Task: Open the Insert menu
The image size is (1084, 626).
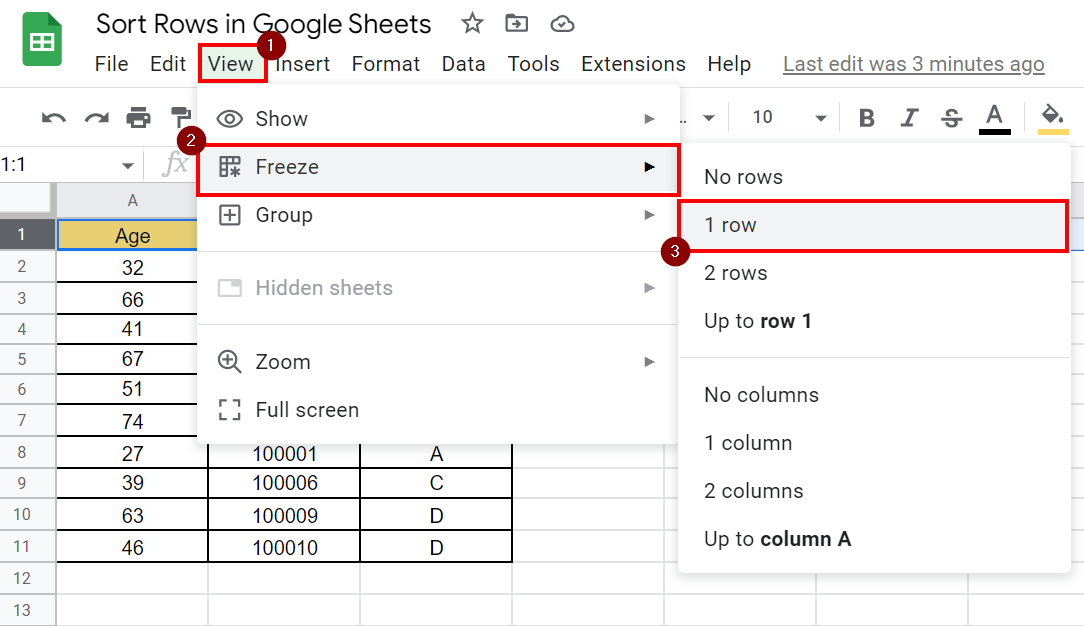Action: click(x=303, y=64)
